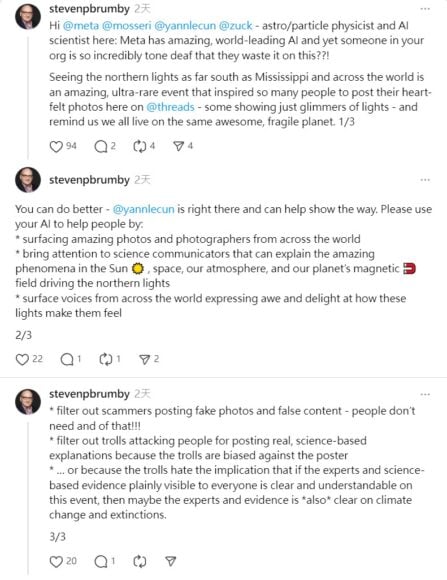Screen dimensions: 447x580
Task: Open more options menu on first post
Action: [x=425, y=9]
